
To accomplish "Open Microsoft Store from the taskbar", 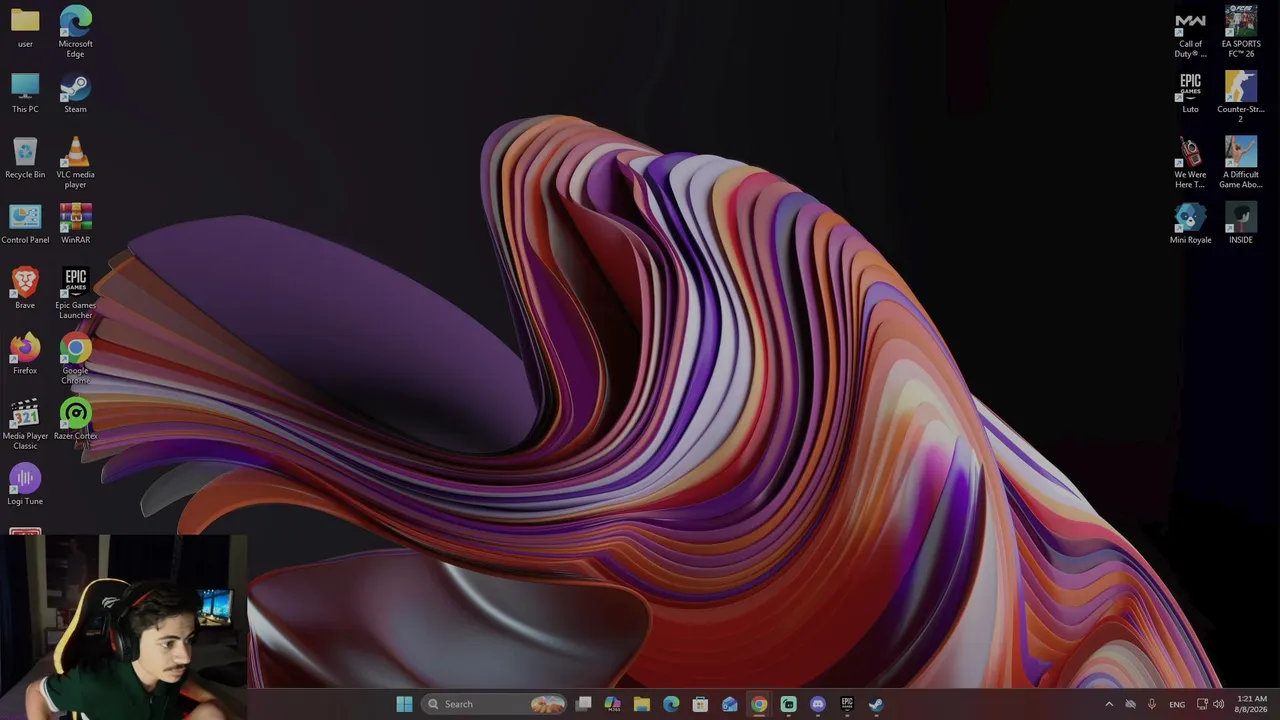I will [x=700, y=704].
